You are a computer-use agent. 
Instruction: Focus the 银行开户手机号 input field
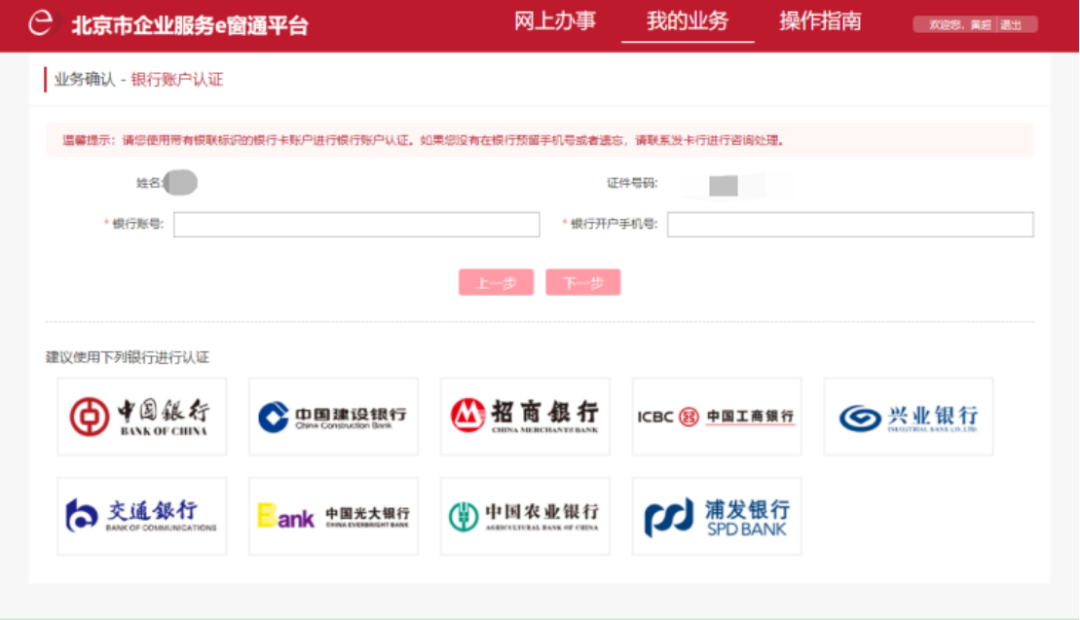click(851, 225)
